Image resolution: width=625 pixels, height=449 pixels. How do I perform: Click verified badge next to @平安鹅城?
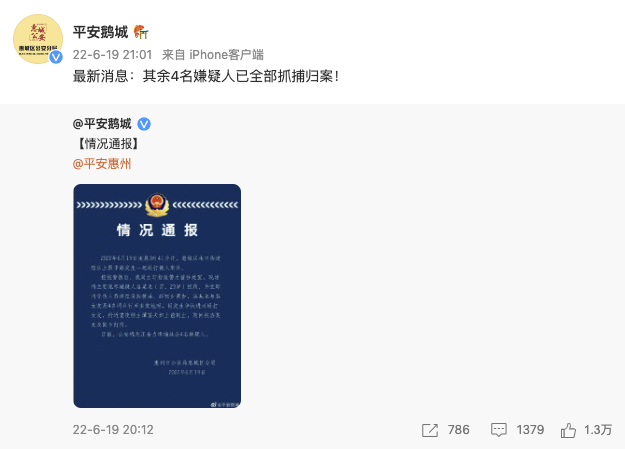point(144,124)
